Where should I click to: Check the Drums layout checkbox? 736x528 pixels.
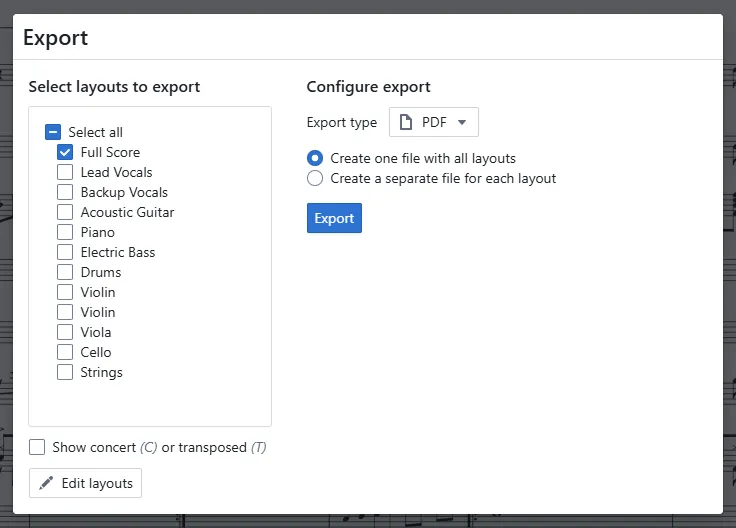tap(65, 272)
